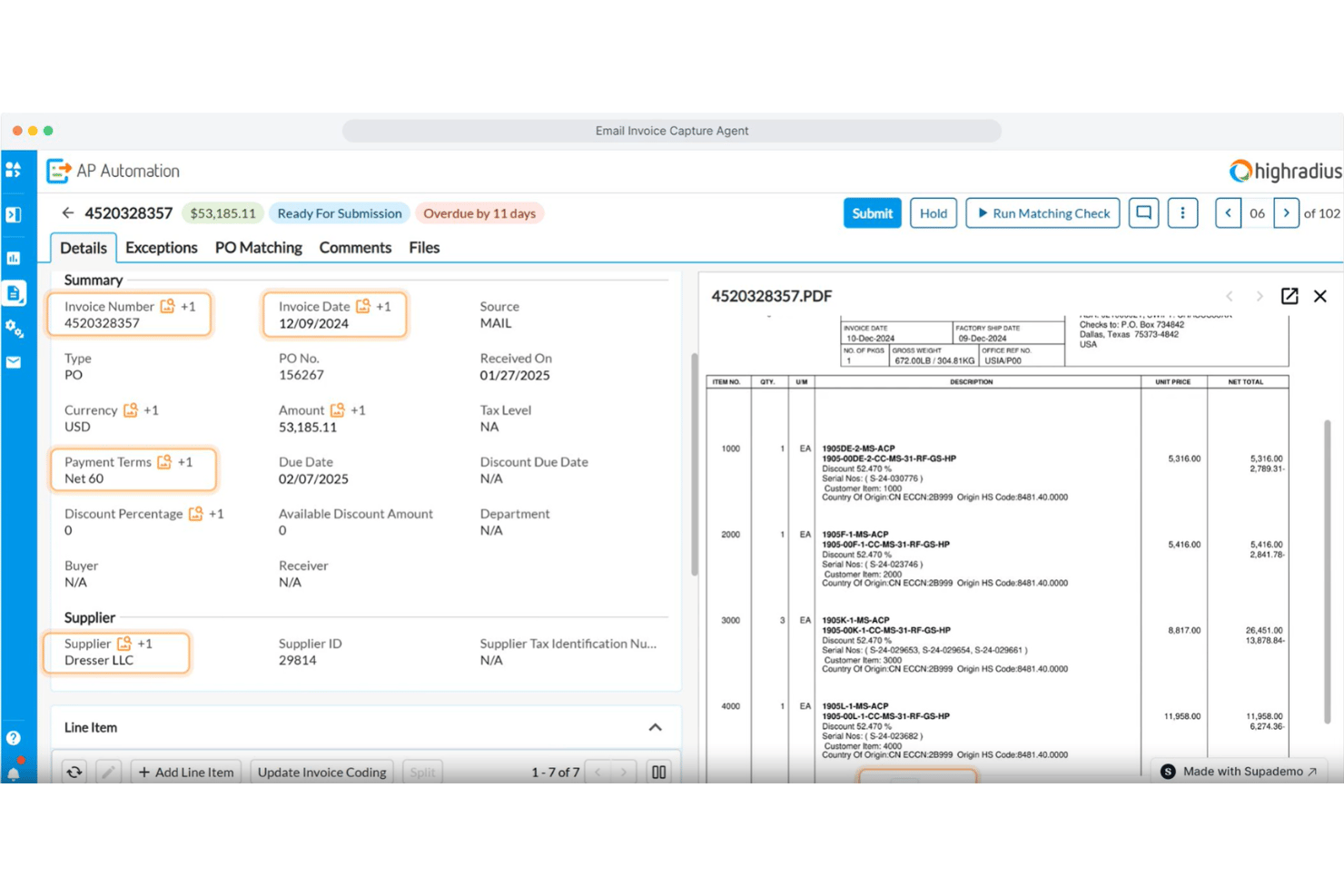
Task: Open the help question mark icon
Action: (14, 738)
